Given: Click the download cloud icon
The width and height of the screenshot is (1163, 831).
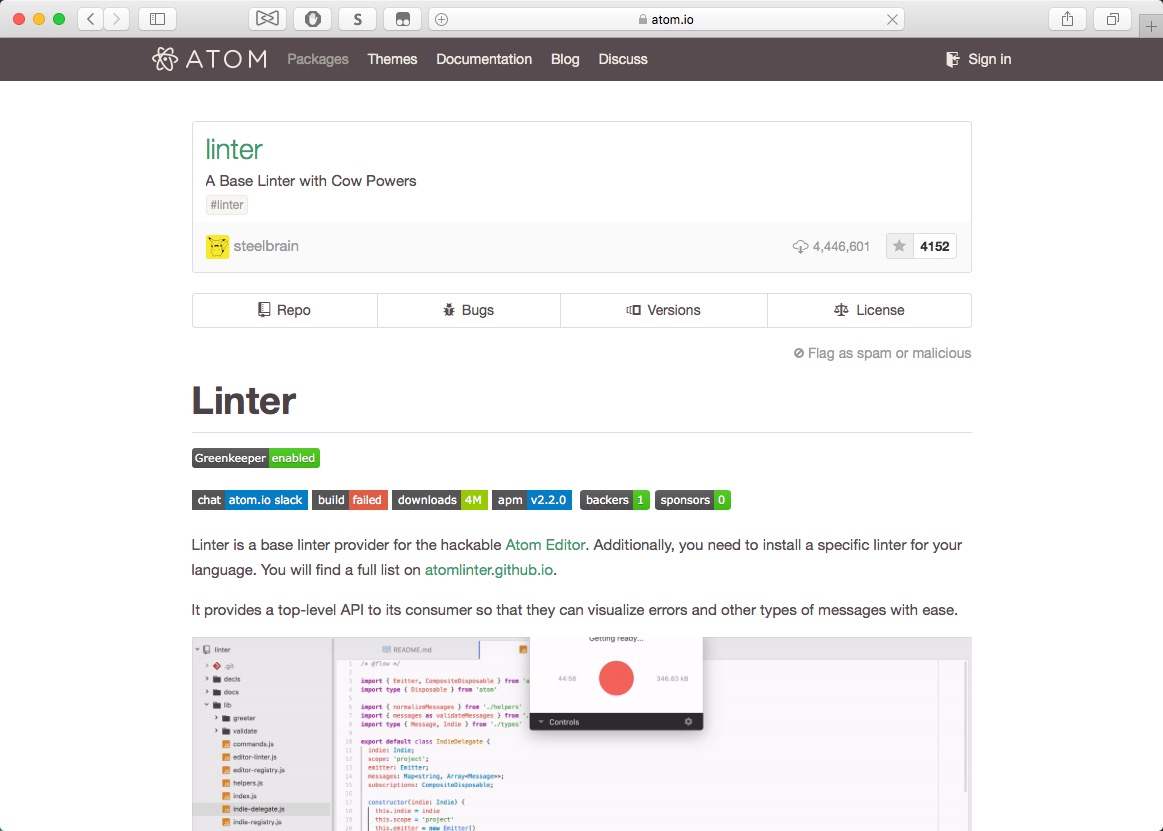Looking at the screenshot, I should pos(800,246).
